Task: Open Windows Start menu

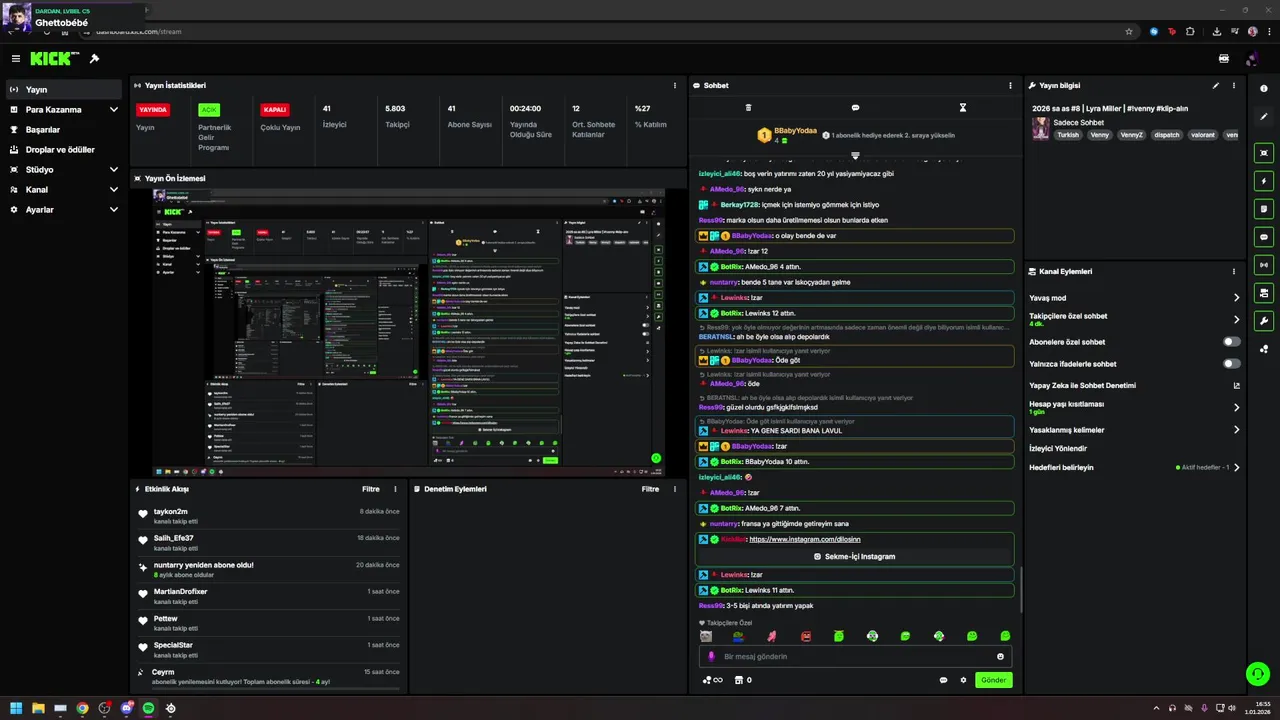Action: coord(16,708)
